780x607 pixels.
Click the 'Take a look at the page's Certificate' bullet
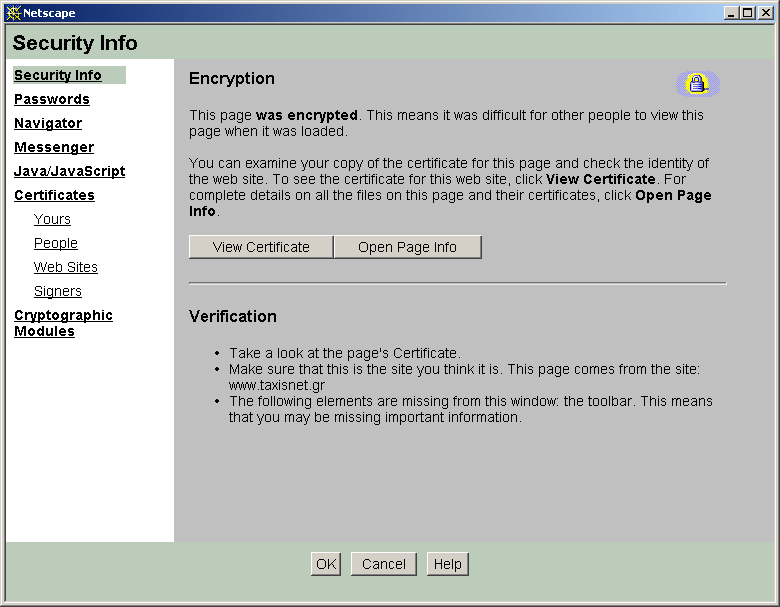345,353
